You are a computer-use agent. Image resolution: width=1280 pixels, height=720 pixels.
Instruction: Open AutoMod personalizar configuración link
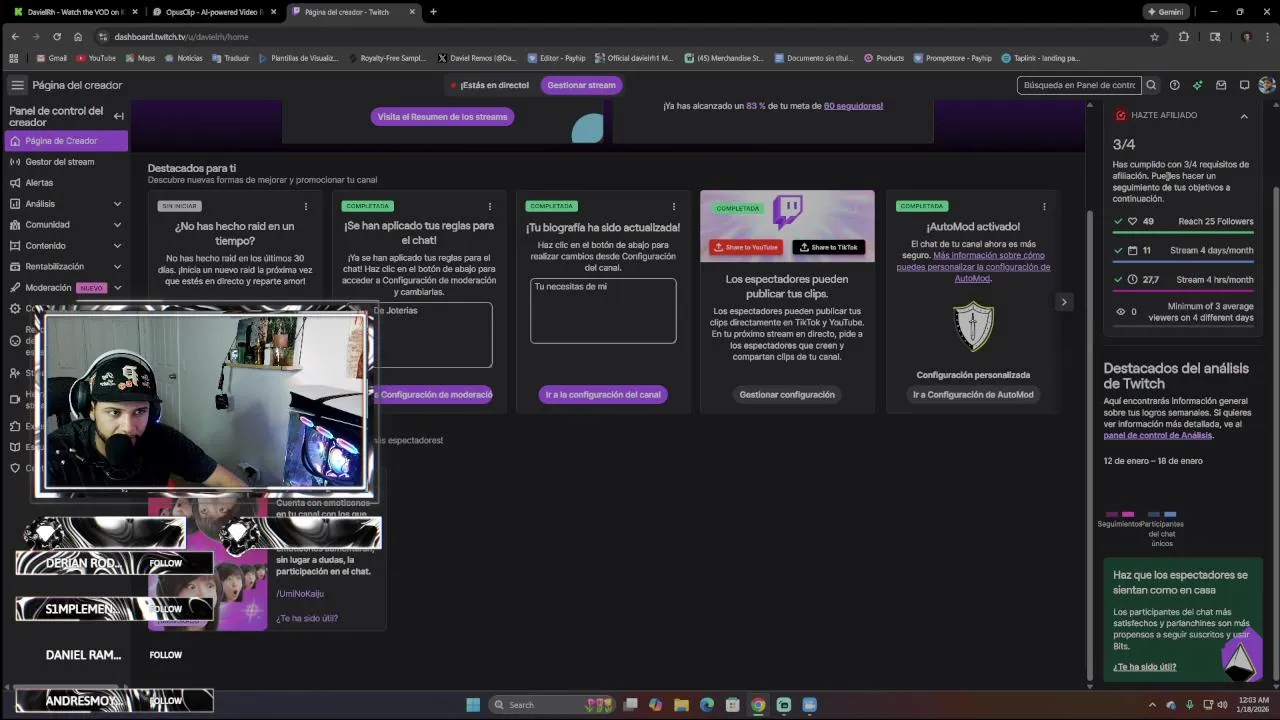tap(973, 267)
